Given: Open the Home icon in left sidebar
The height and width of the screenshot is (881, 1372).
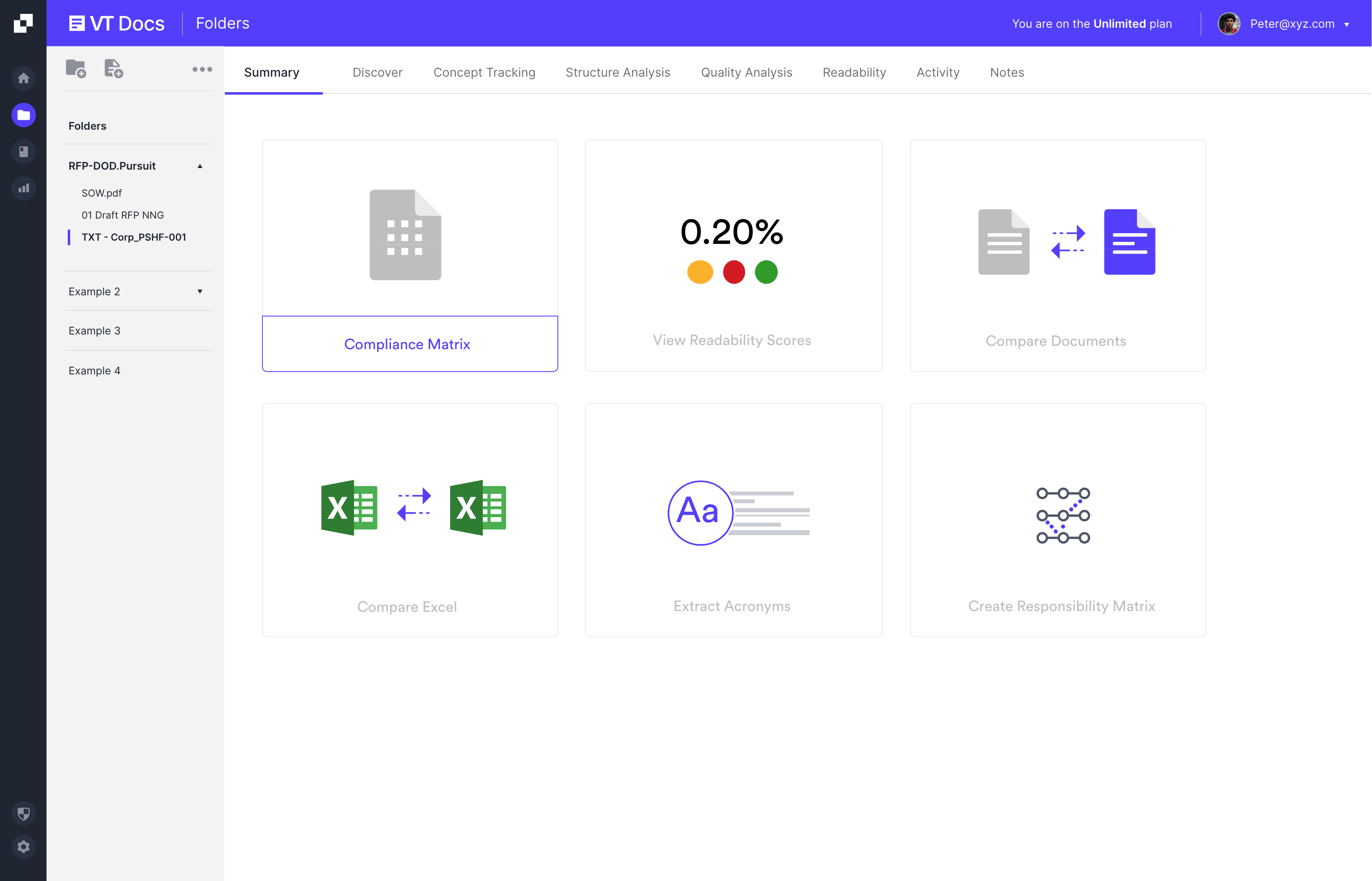Looking at the screenshot, I should click(24, 78).
